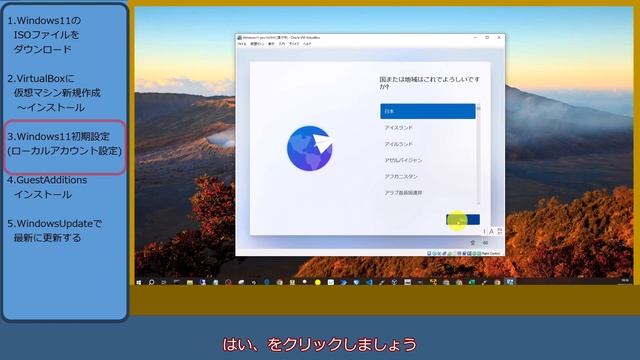This screenshot has width=640, height=360.
Task: Toggle the IME 'A' input mode indicator
Action: [491, 231]
